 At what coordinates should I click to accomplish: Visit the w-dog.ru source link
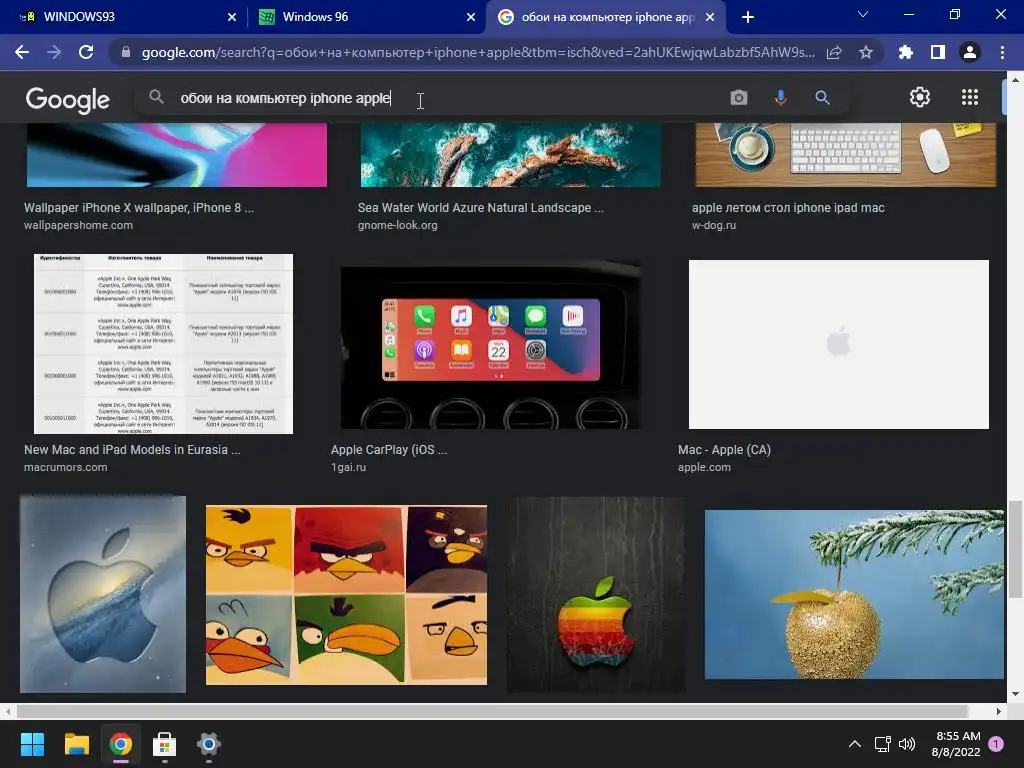pos(714,225)
